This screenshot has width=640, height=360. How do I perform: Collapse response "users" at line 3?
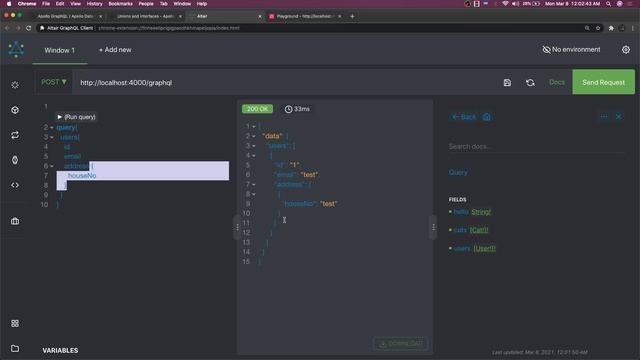point(253,146)
